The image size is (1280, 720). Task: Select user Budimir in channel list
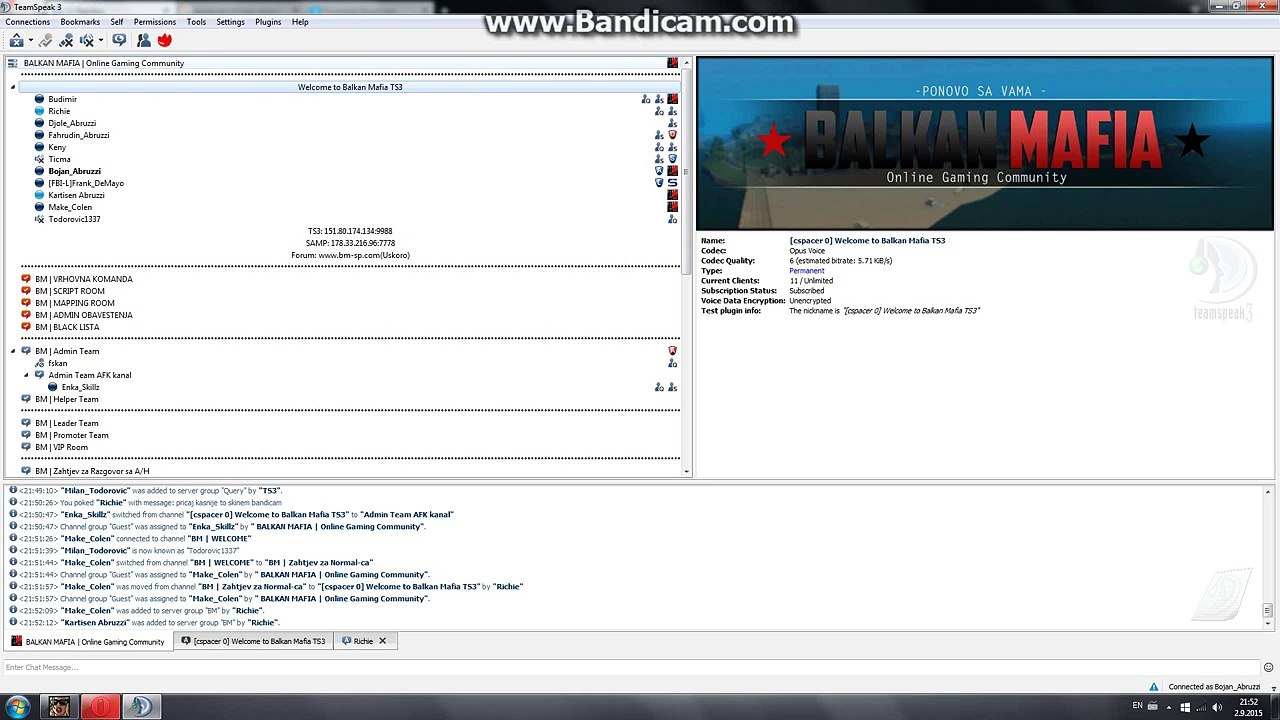tap(62, 99)
